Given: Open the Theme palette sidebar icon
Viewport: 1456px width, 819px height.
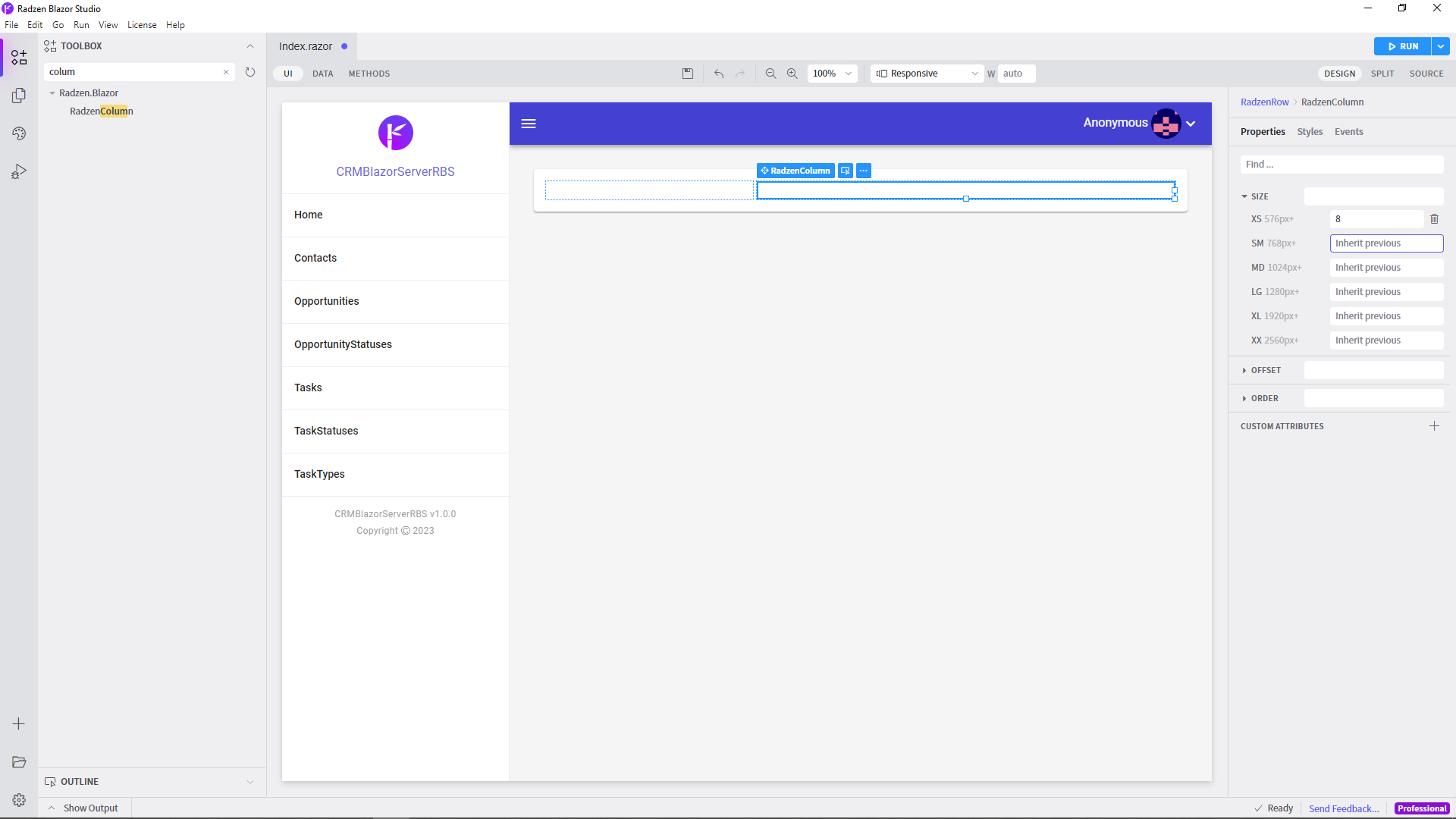Looking at the screenshot, I should (19, 133).
